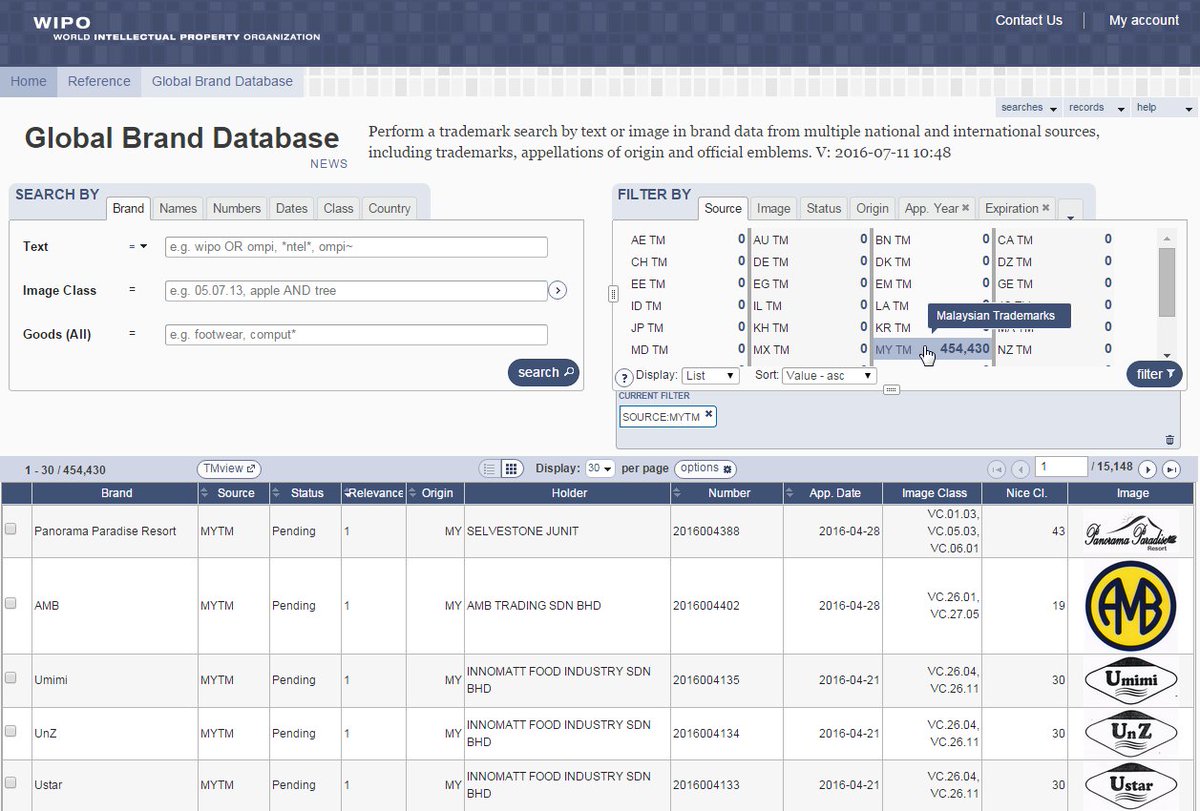Viewport: 1200px width, 811px height.
Task: Open additional filter tabs dropdown arrow
Action: (1069, 212)
